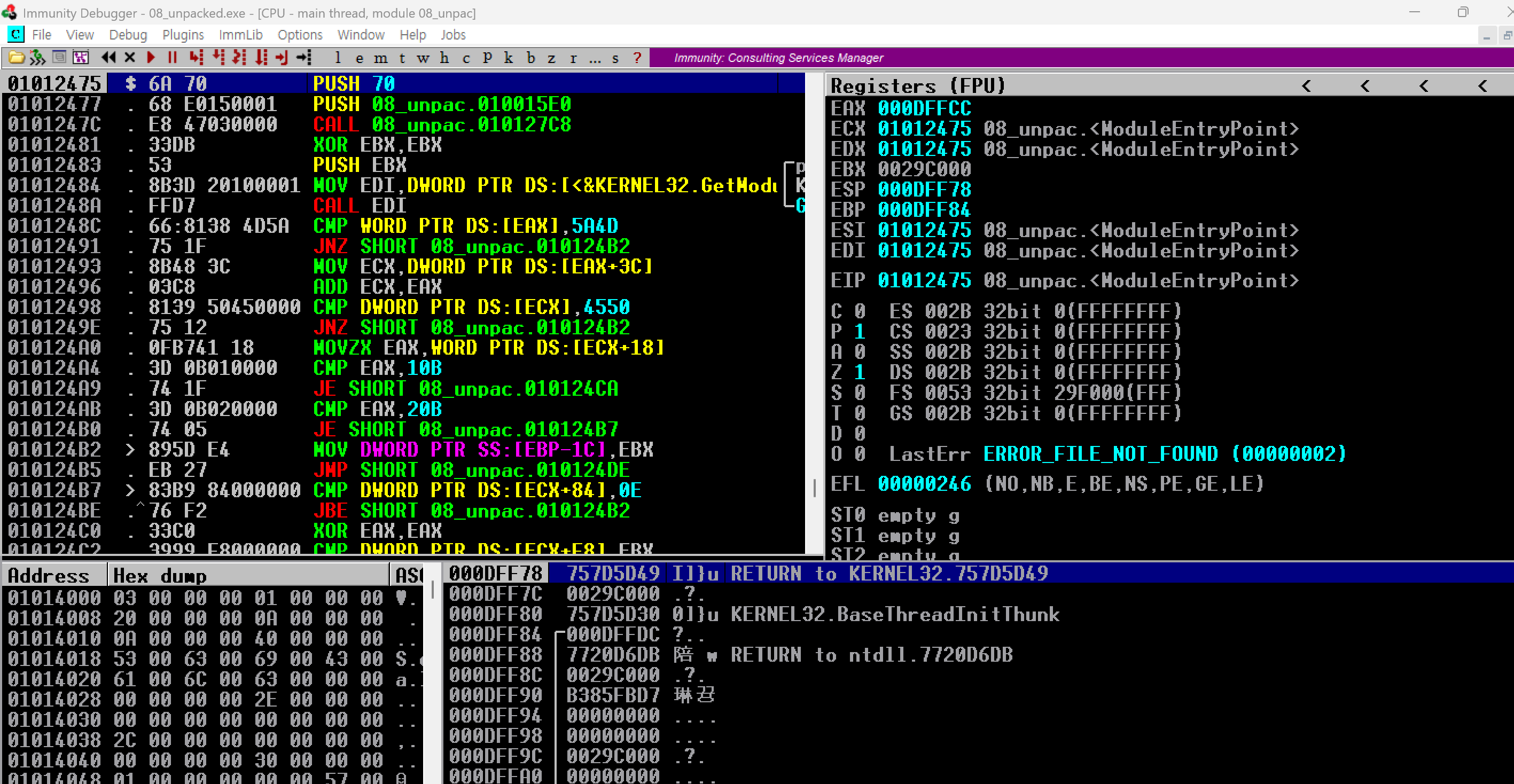Select the C flag value

859,311
